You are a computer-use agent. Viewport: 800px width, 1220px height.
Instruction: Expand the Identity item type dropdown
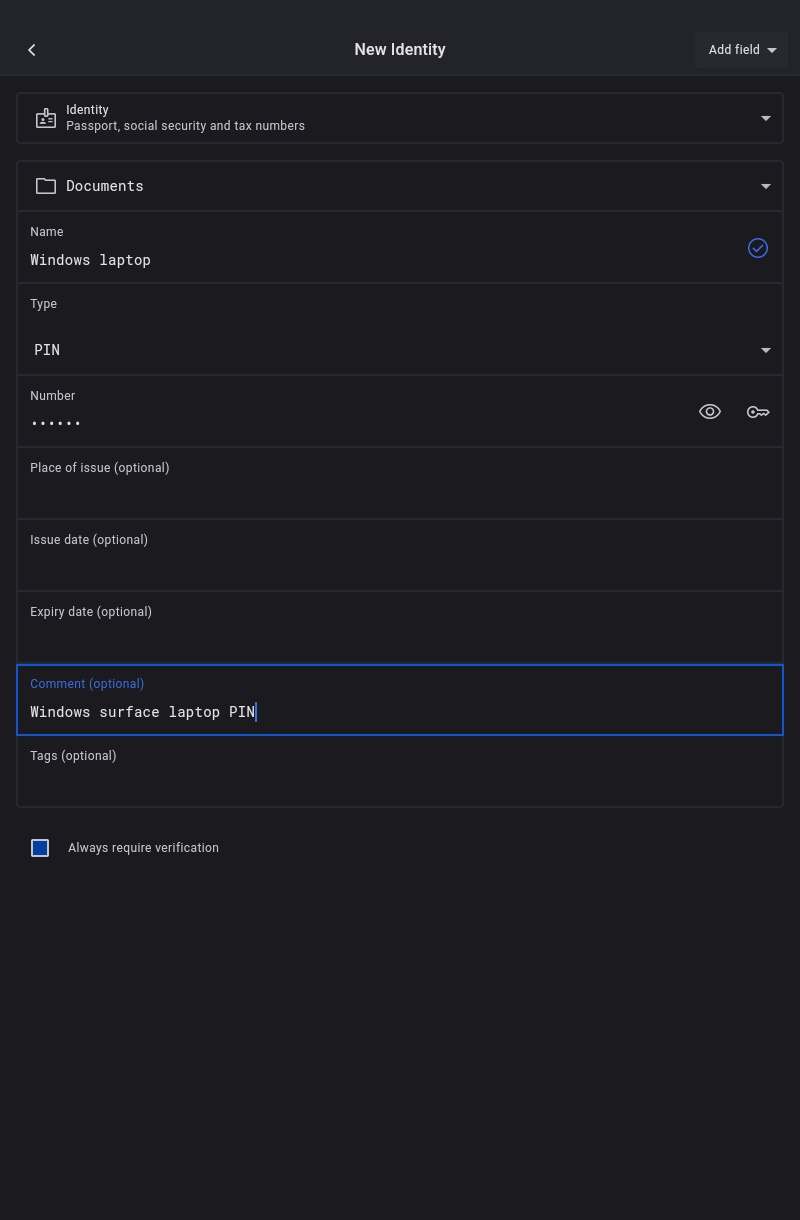coord(766,118)
